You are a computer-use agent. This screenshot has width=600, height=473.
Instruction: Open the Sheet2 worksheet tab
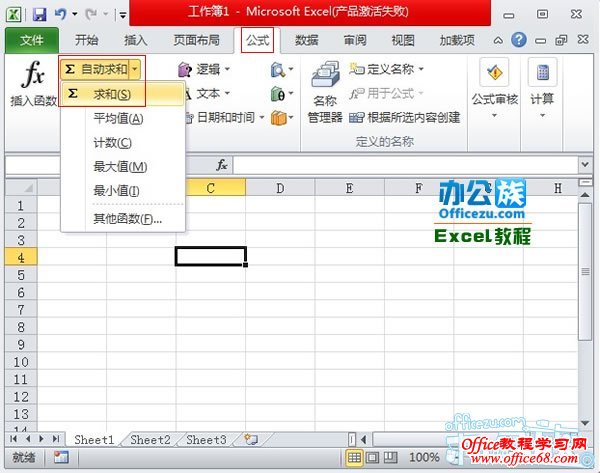tap(150, 440)
